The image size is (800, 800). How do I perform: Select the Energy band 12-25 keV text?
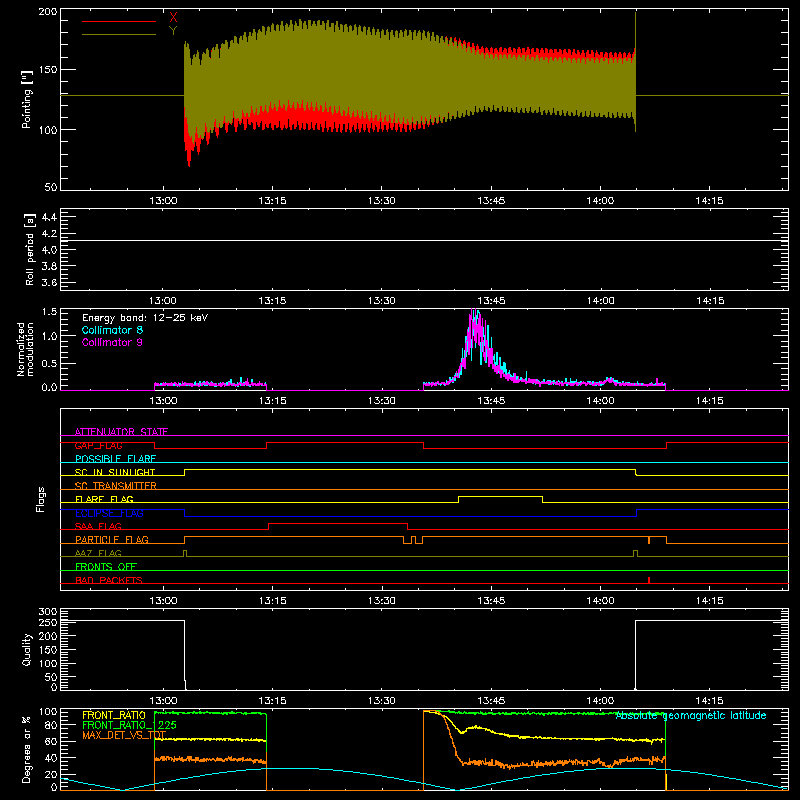pyautogui.click(x=145, y=318)
